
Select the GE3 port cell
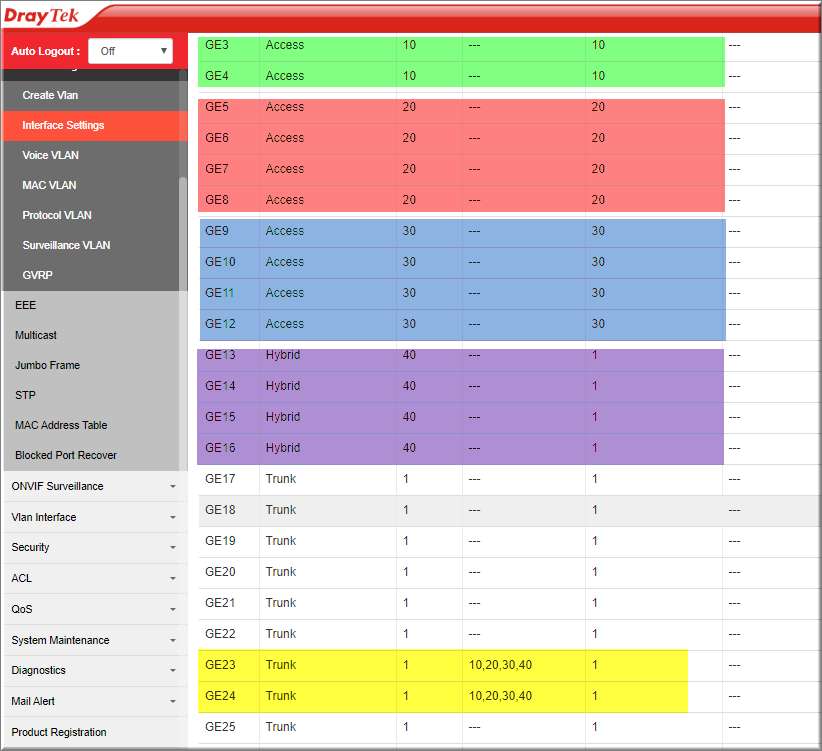tap(229, 45)
